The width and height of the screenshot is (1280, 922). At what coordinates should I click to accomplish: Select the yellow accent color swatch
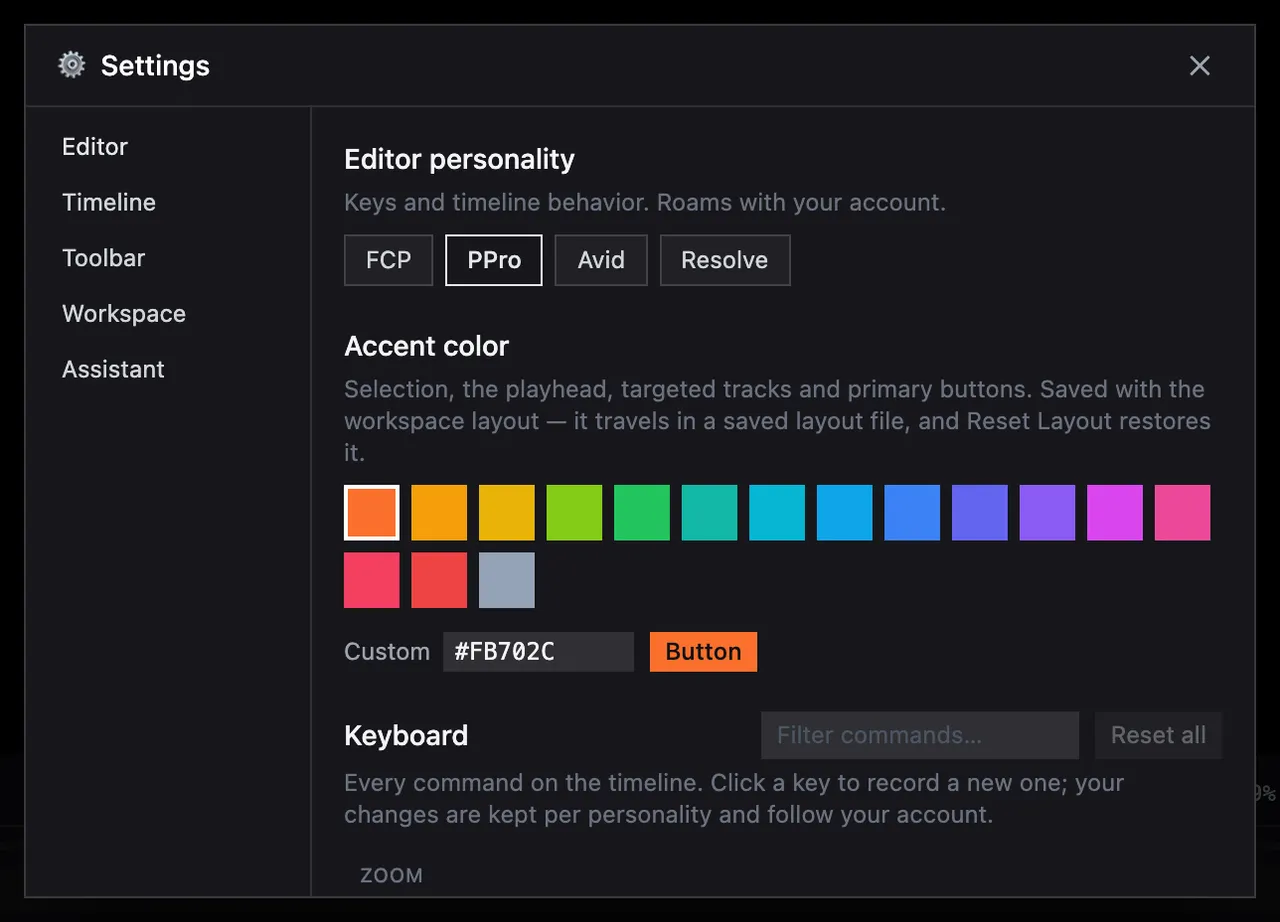coord(507,513)
